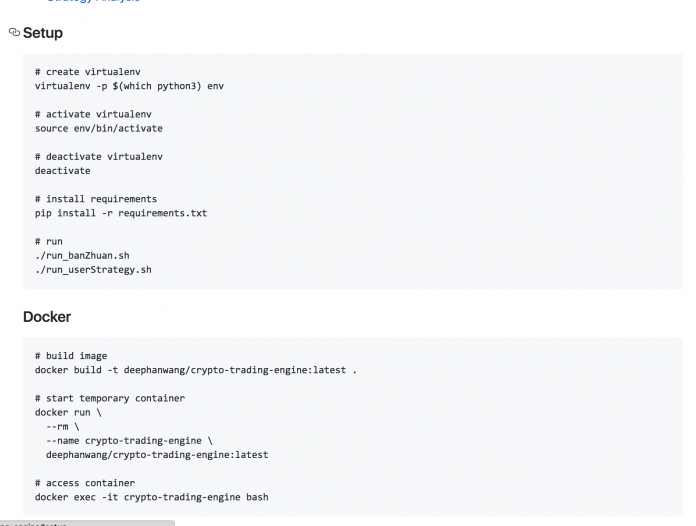Screen dimensions: 696x526
Task: Click the Docker heading
Action: [47, 317]
